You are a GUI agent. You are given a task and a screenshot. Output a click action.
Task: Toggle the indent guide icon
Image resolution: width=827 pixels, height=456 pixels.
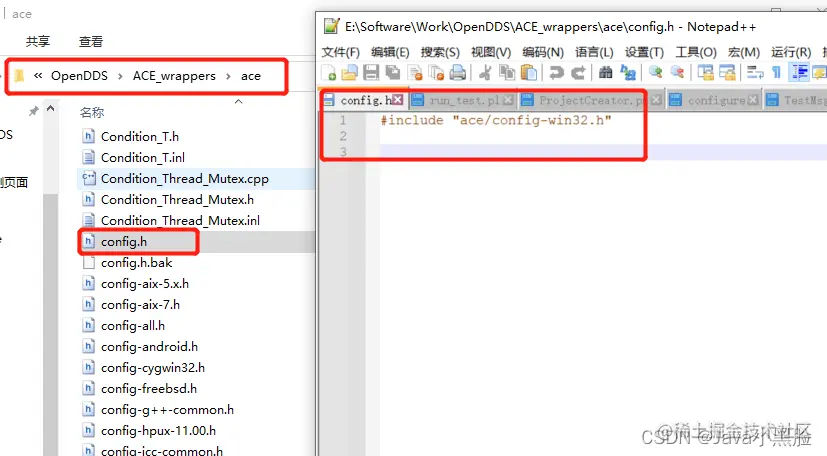click(x=799, y=72)
